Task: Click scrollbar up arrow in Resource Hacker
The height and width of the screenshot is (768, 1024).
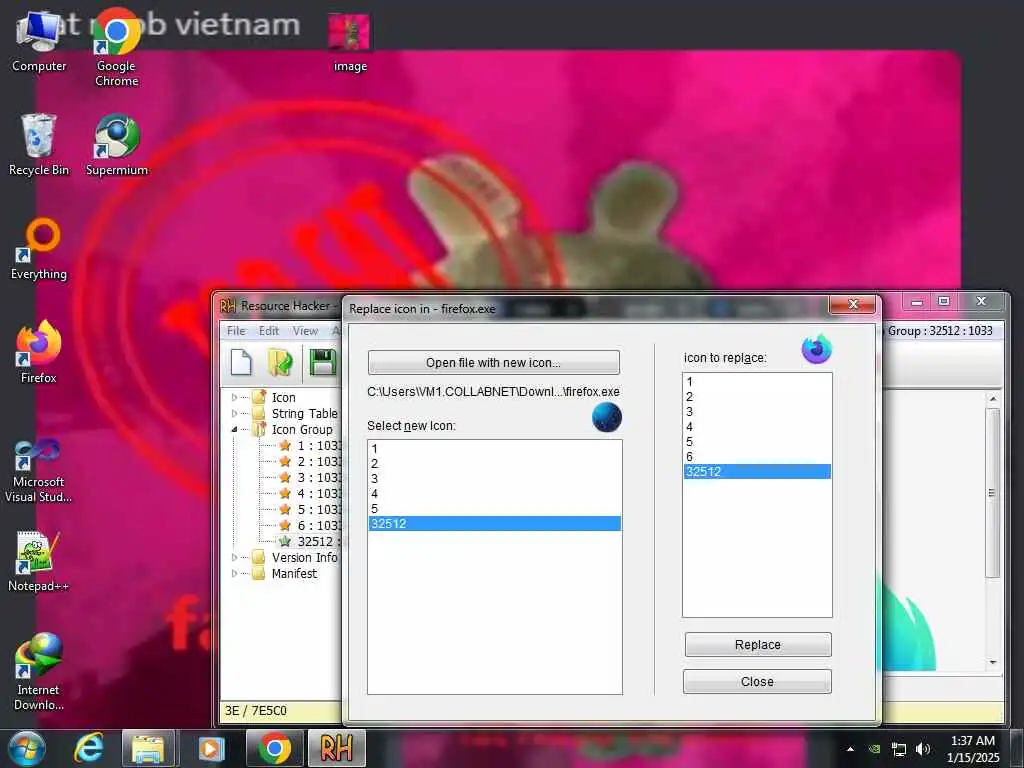Action: coord(993,398)
